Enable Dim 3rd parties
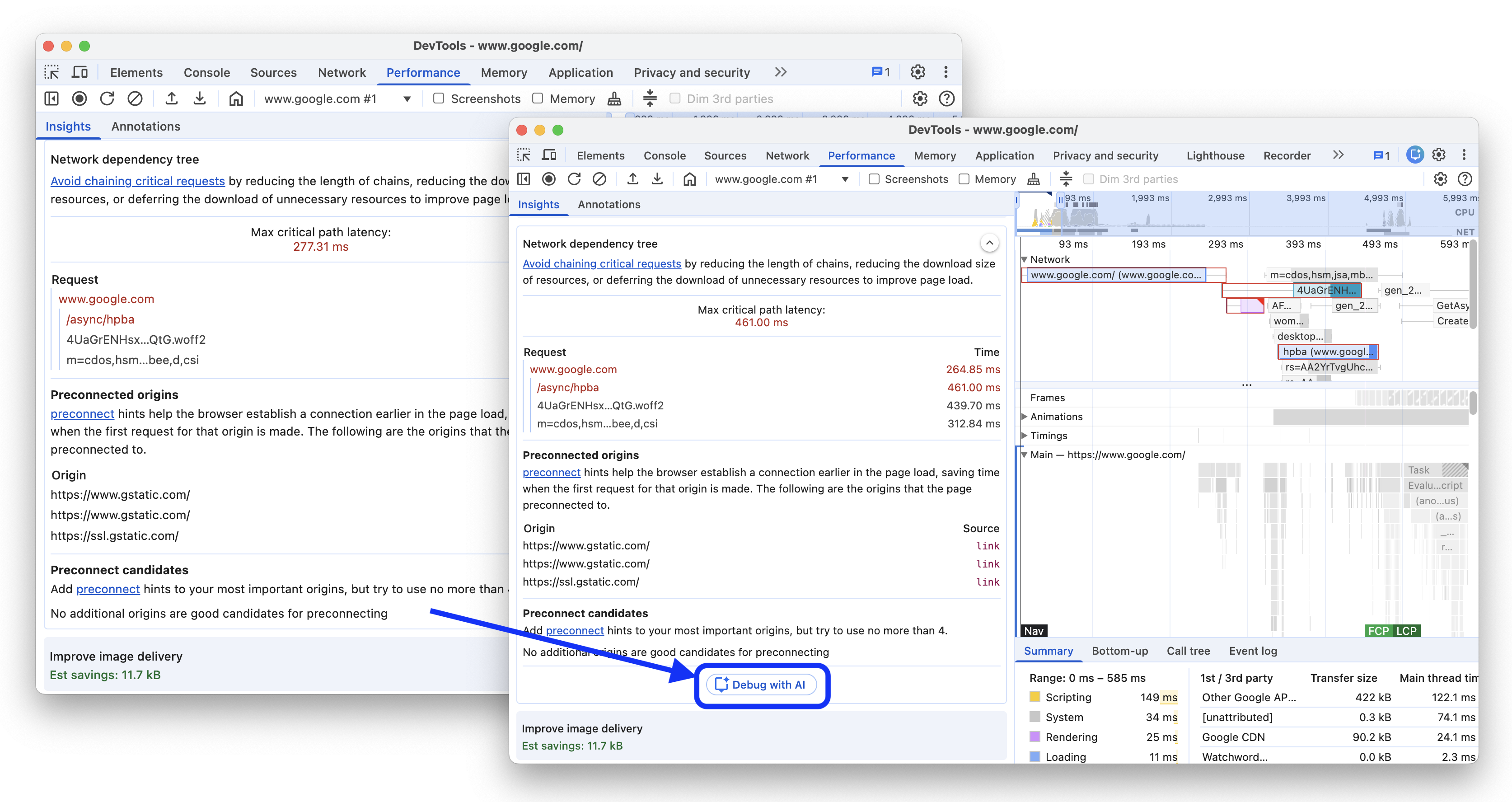1512x802 pixels. point(1088,179)
